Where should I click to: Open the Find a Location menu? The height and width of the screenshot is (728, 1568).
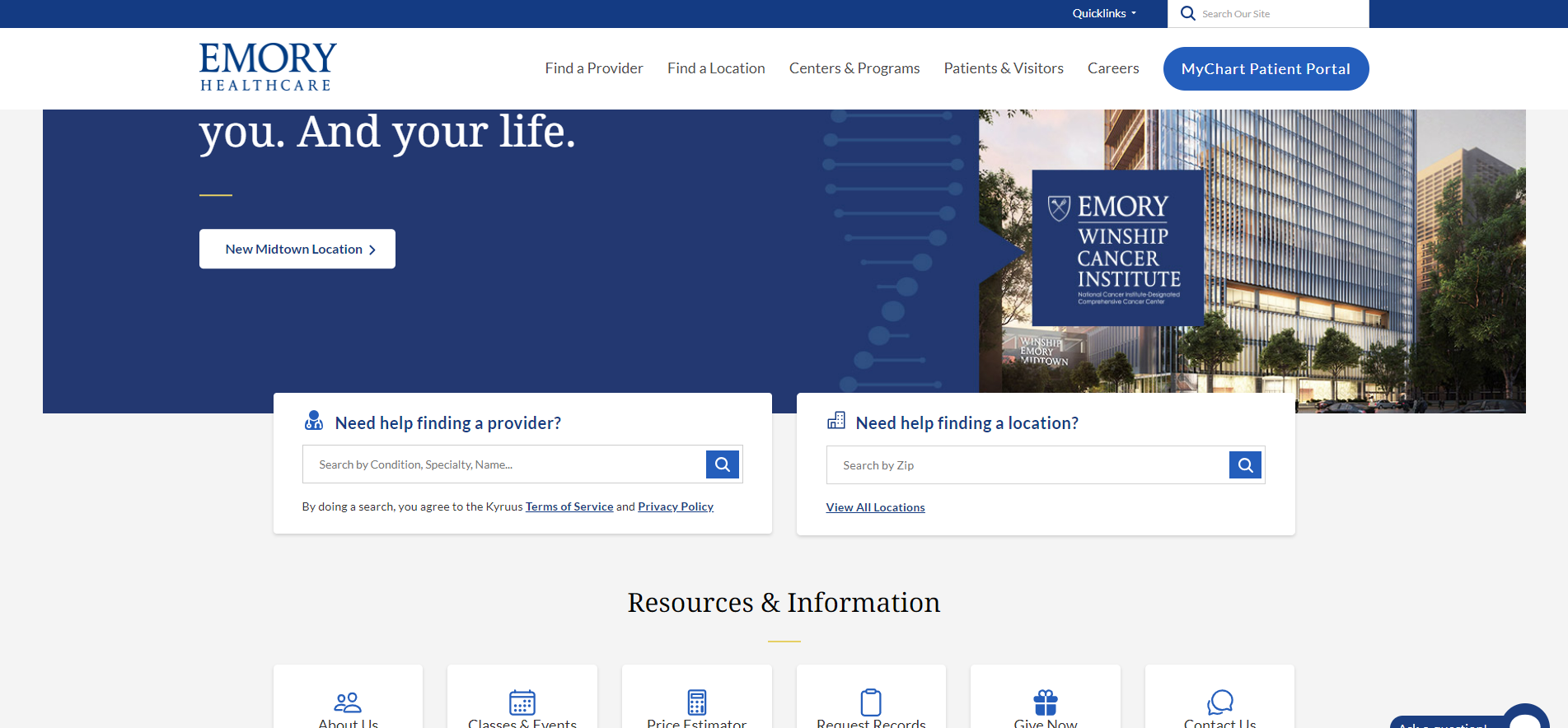716,68
